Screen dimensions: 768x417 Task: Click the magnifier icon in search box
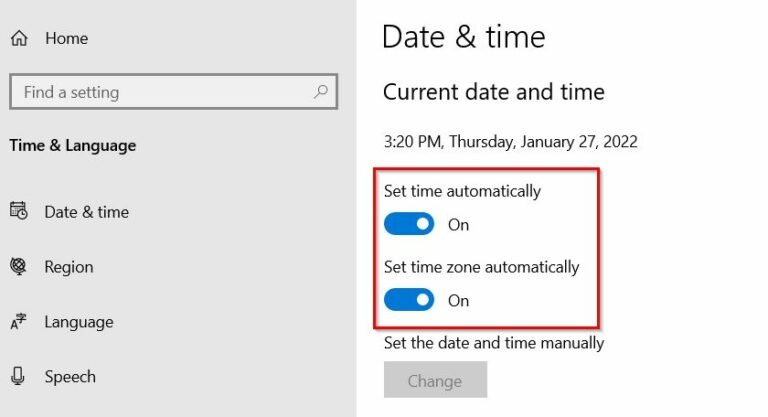[x=321, y=92]
